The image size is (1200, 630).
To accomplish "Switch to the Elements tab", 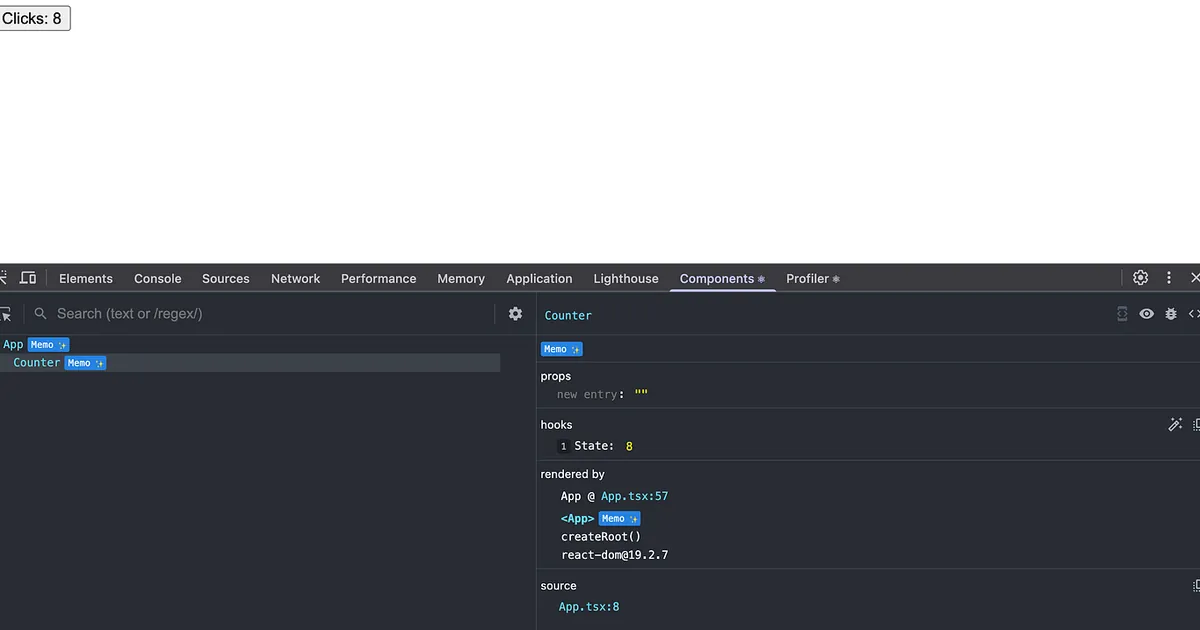I will click(86, 279).
